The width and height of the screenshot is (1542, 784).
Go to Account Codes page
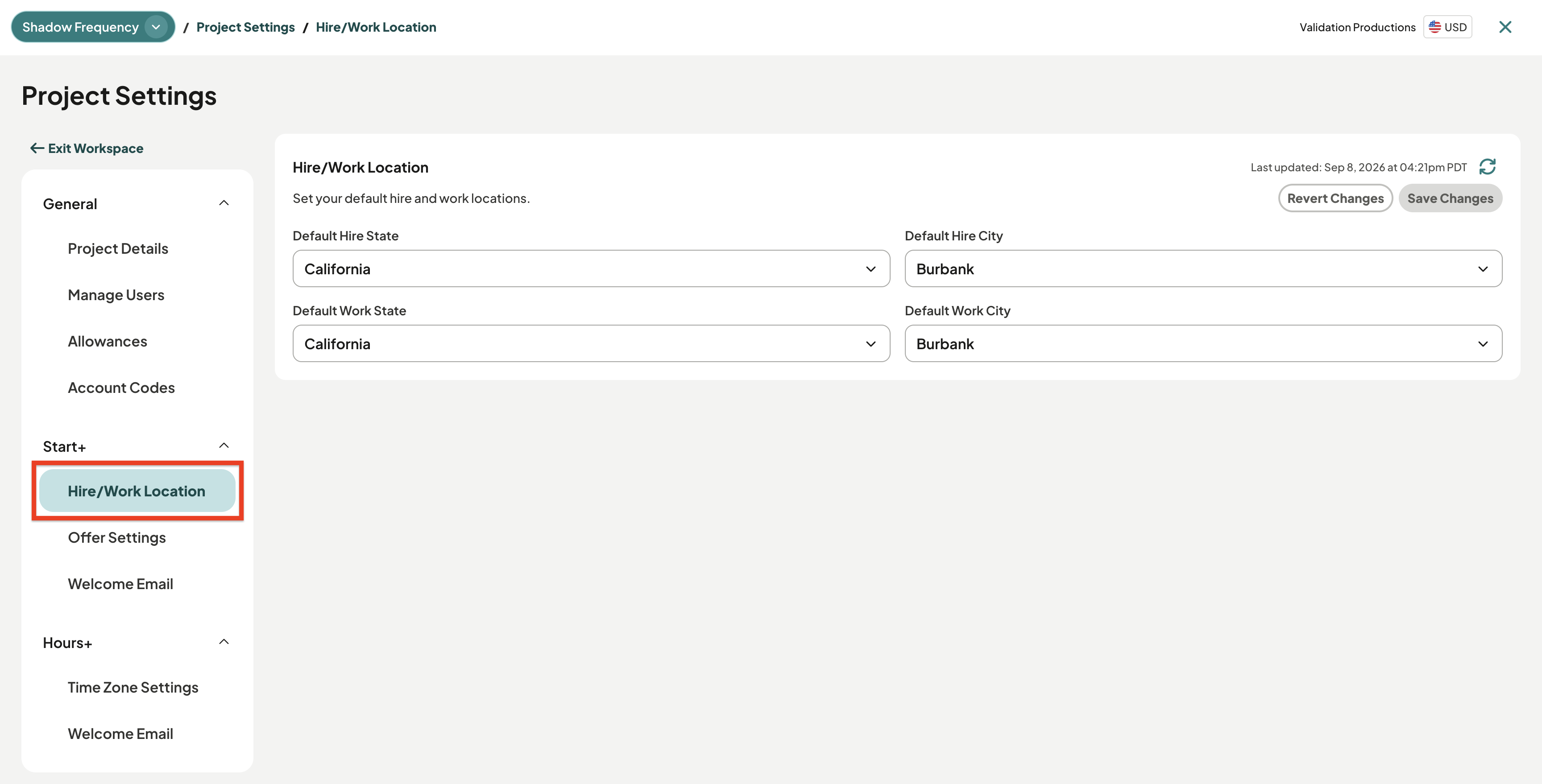click(x=121, y=388)
